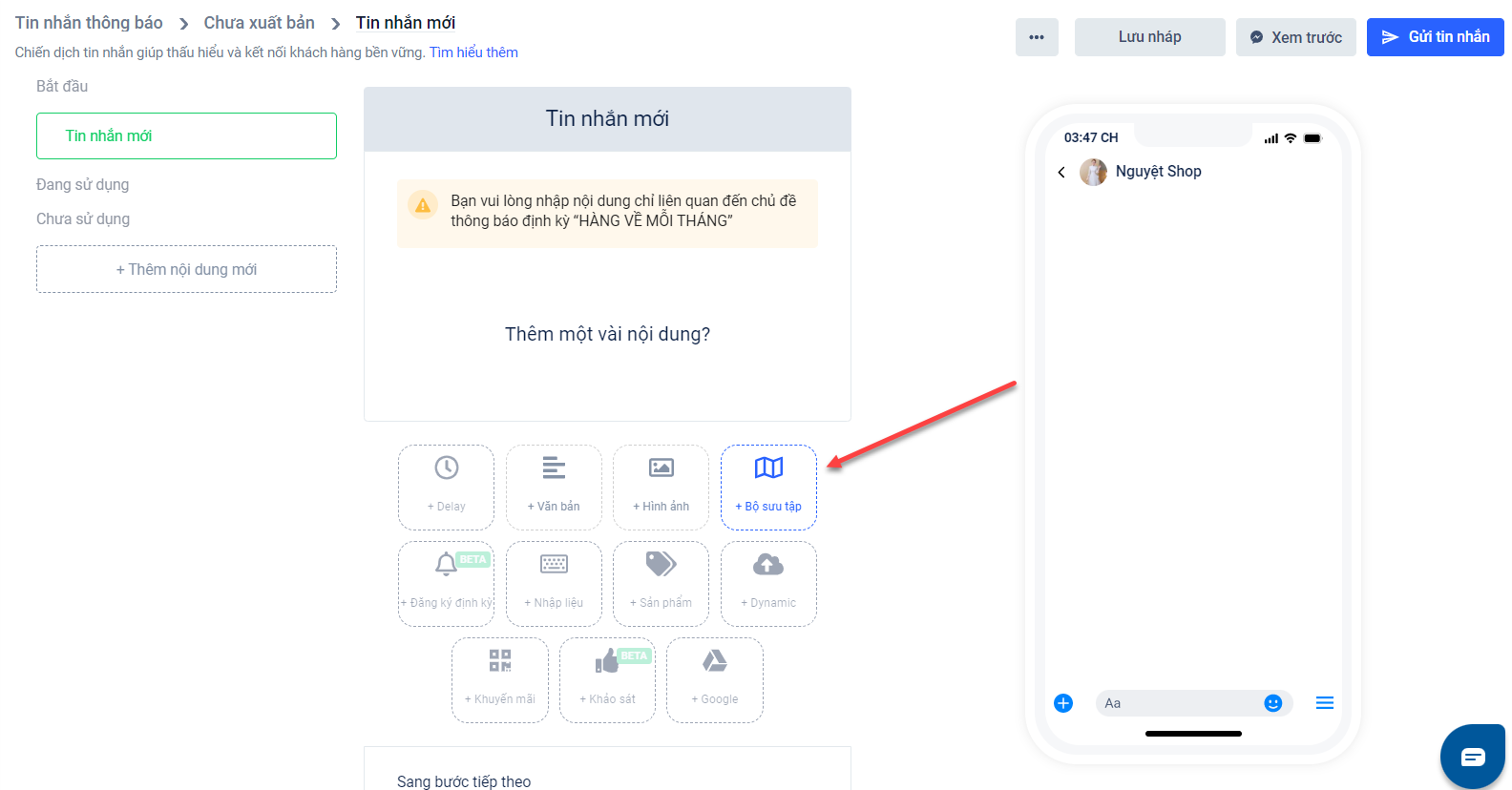Open the three-dot more options menu
This screenshot has width=1512, height=790.
click(1037, 37)
